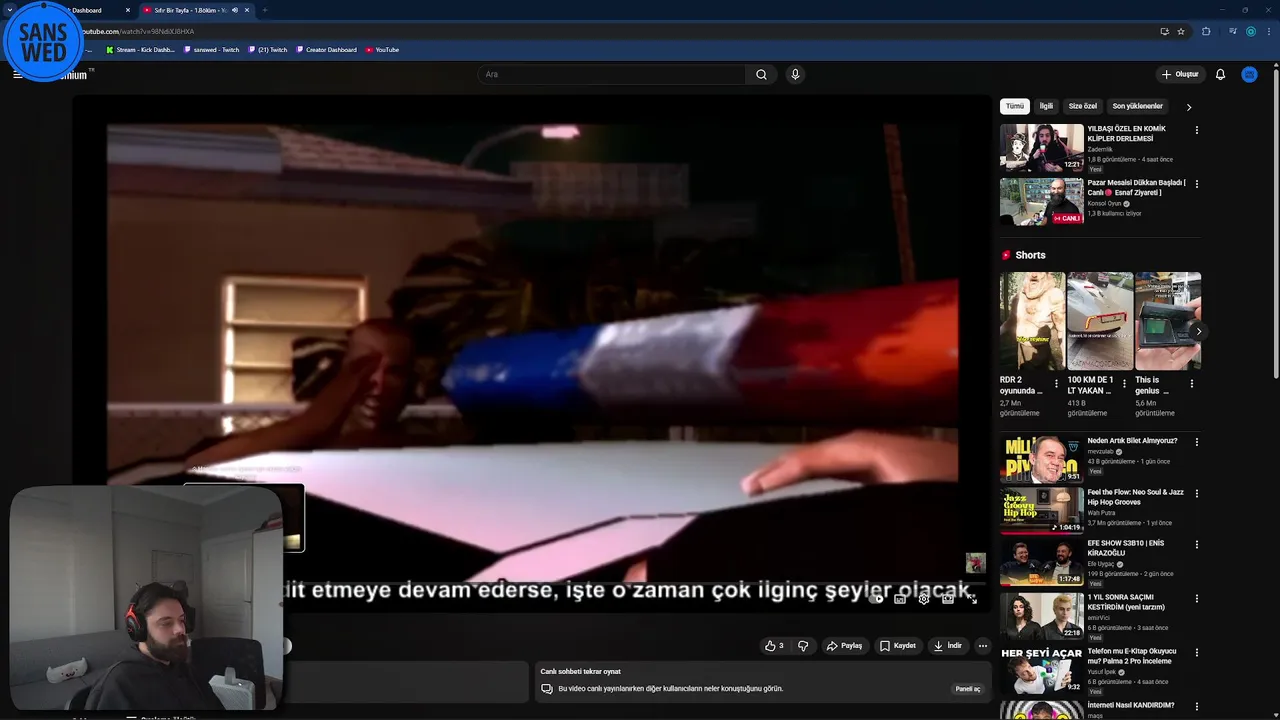Select the Son yüklenenler filter chip
The width and height of the screenshot is (1280, 720).
pos(1138,106)
